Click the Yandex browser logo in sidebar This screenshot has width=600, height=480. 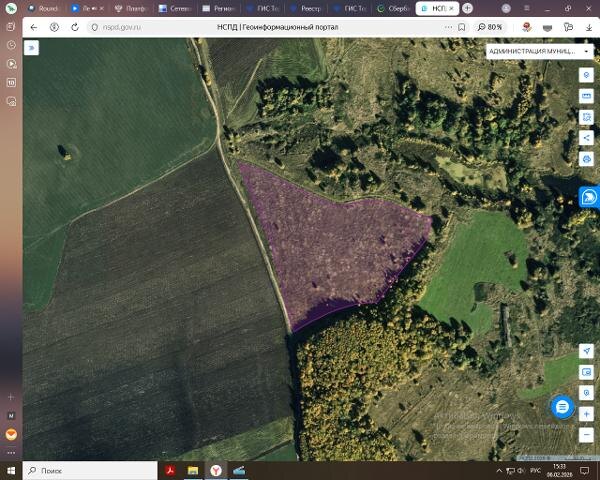coord(11,8)
